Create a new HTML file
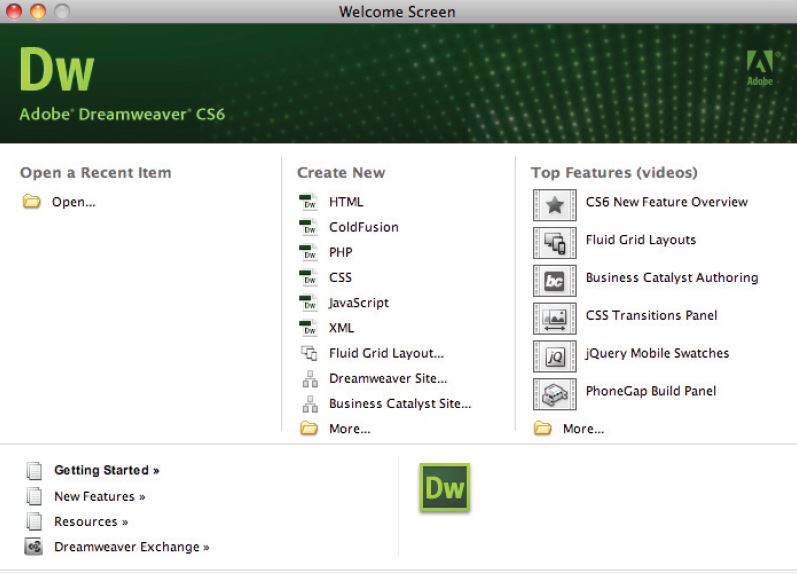This screenshot has height=574, width=797. pyautogui.click(x=346, y=202)
